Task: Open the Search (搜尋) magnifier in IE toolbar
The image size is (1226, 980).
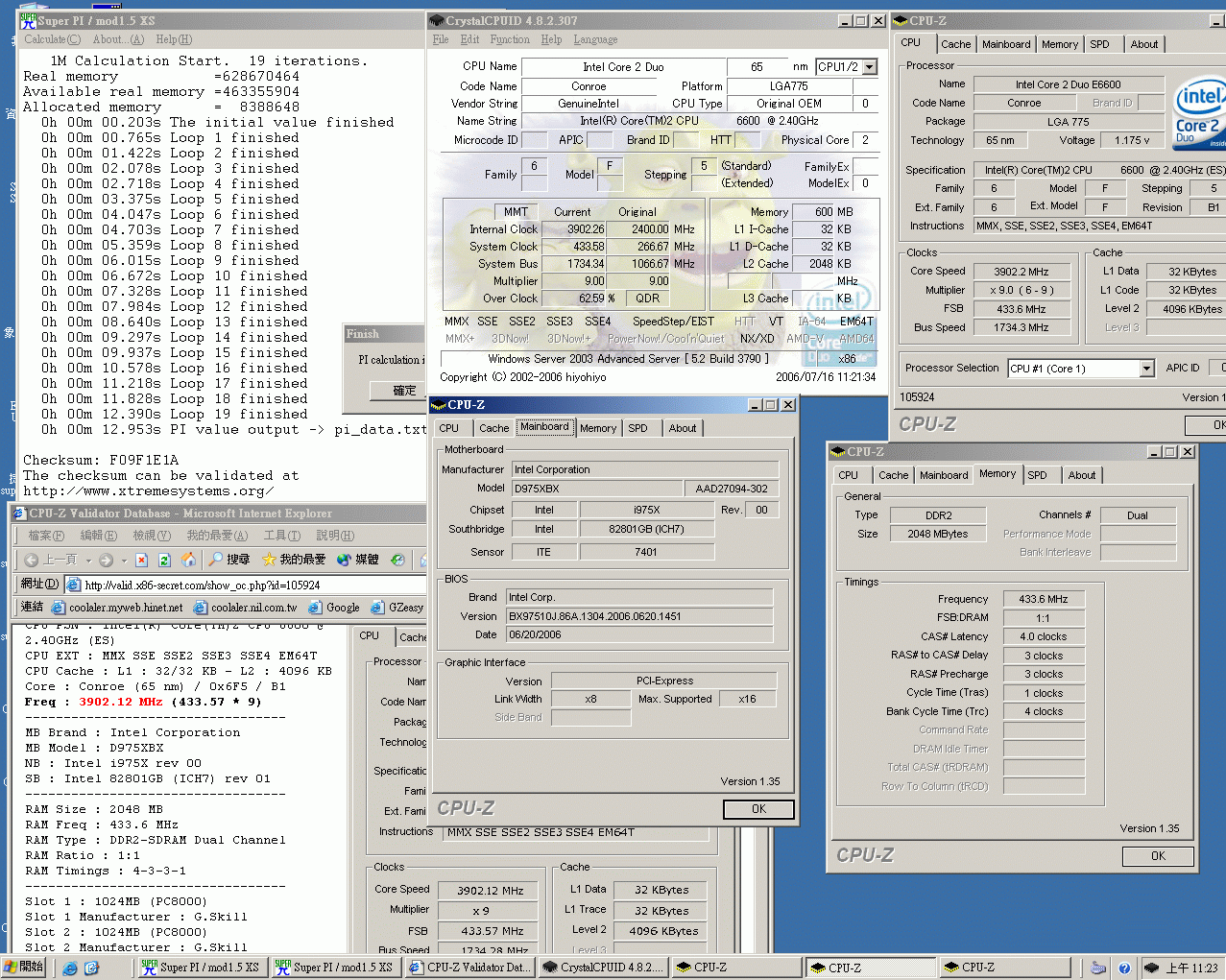Action: (x=228, y=560)
